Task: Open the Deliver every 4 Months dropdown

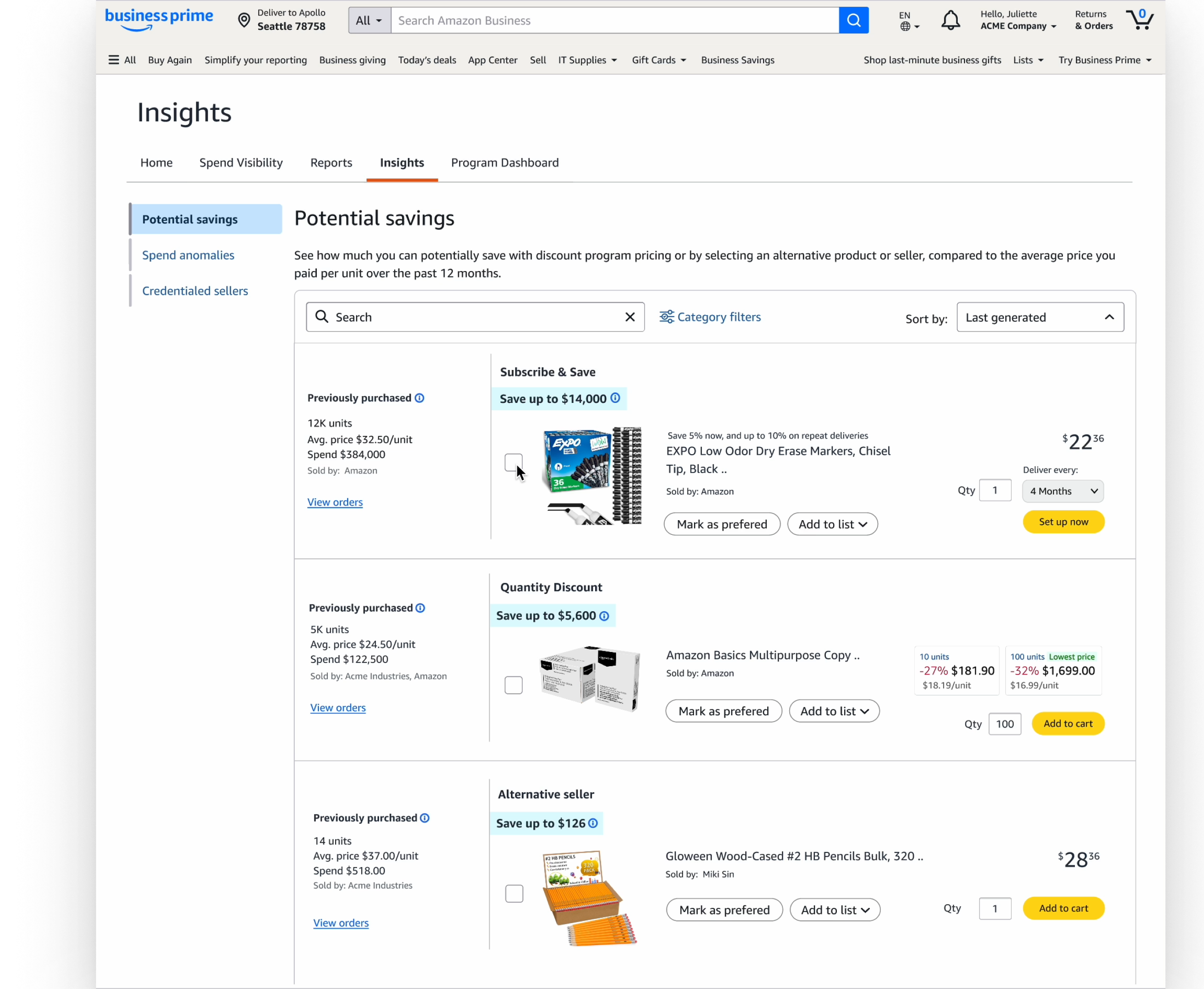Action: [1063, 491]
